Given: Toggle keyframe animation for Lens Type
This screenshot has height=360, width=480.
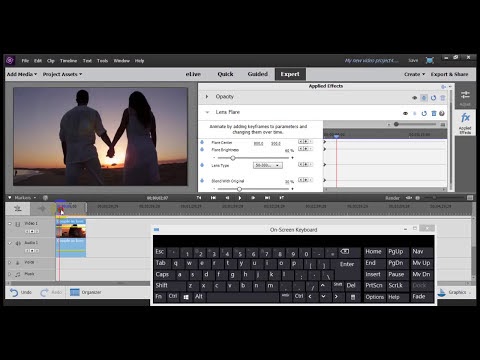Looking at the screenshot, I should click(x=202, y=165).
